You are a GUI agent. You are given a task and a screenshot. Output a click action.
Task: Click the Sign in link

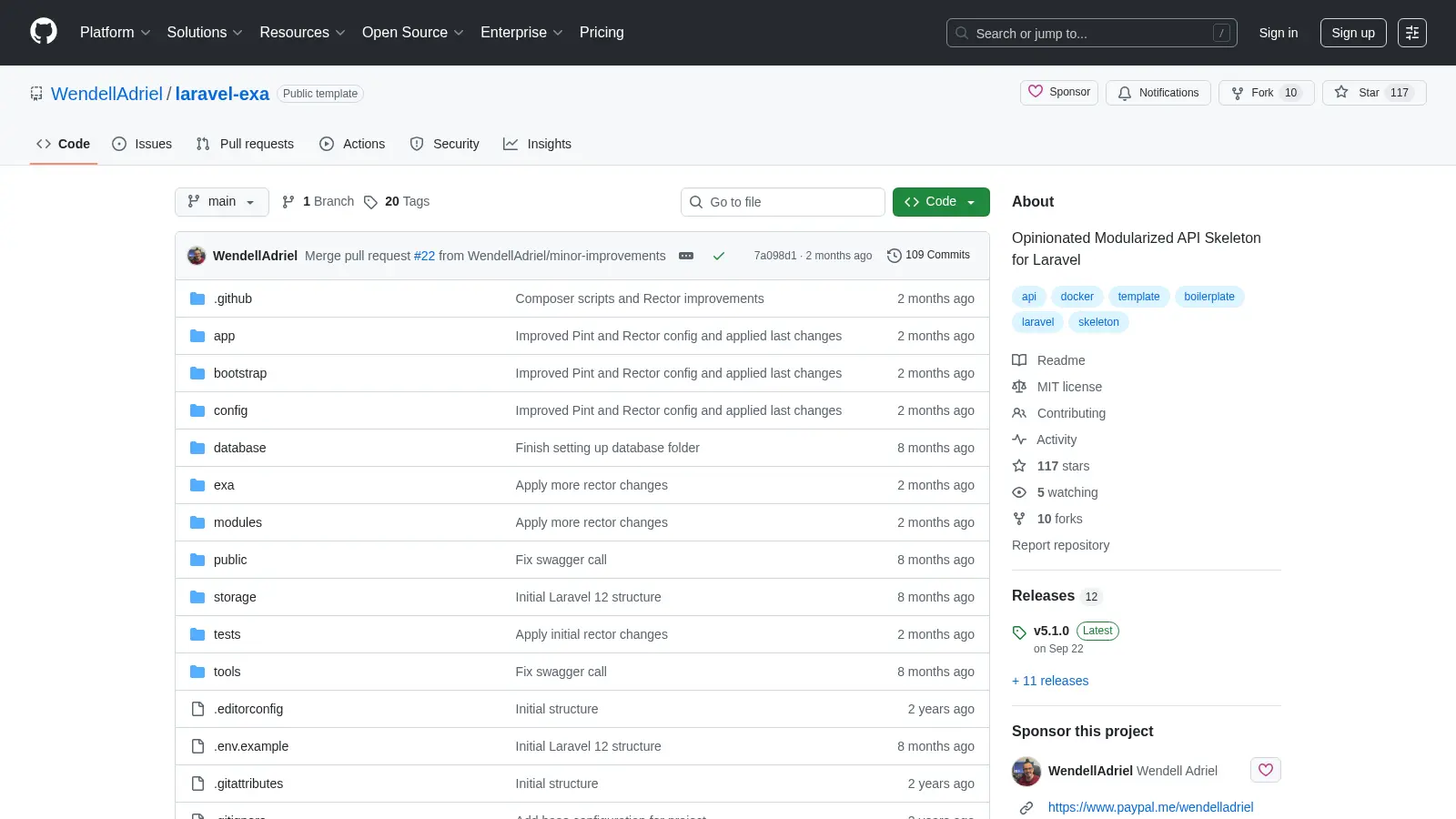click(x=1279, y=33)
